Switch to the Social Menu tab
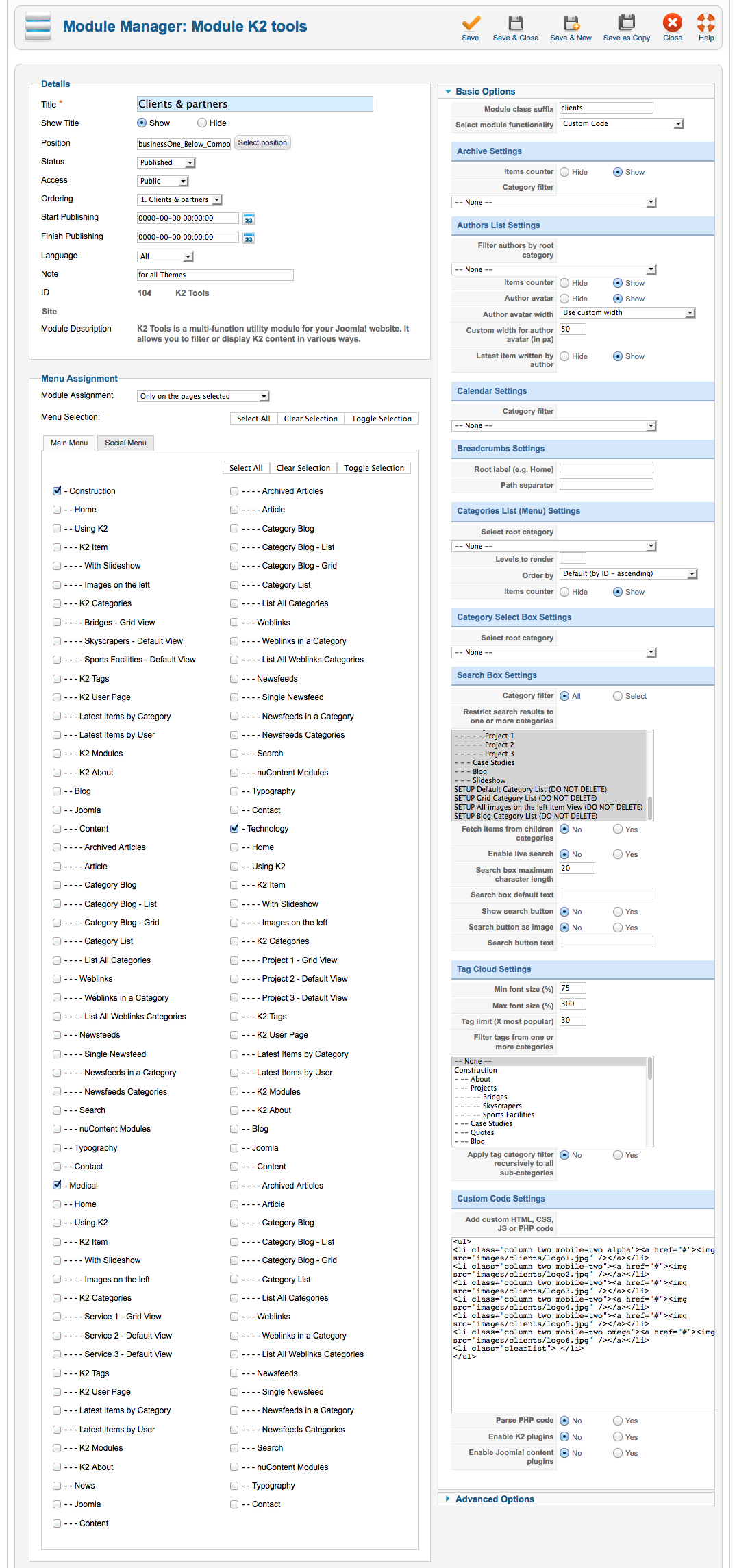The image size is (737, 1568). click(x=125, y=443)
